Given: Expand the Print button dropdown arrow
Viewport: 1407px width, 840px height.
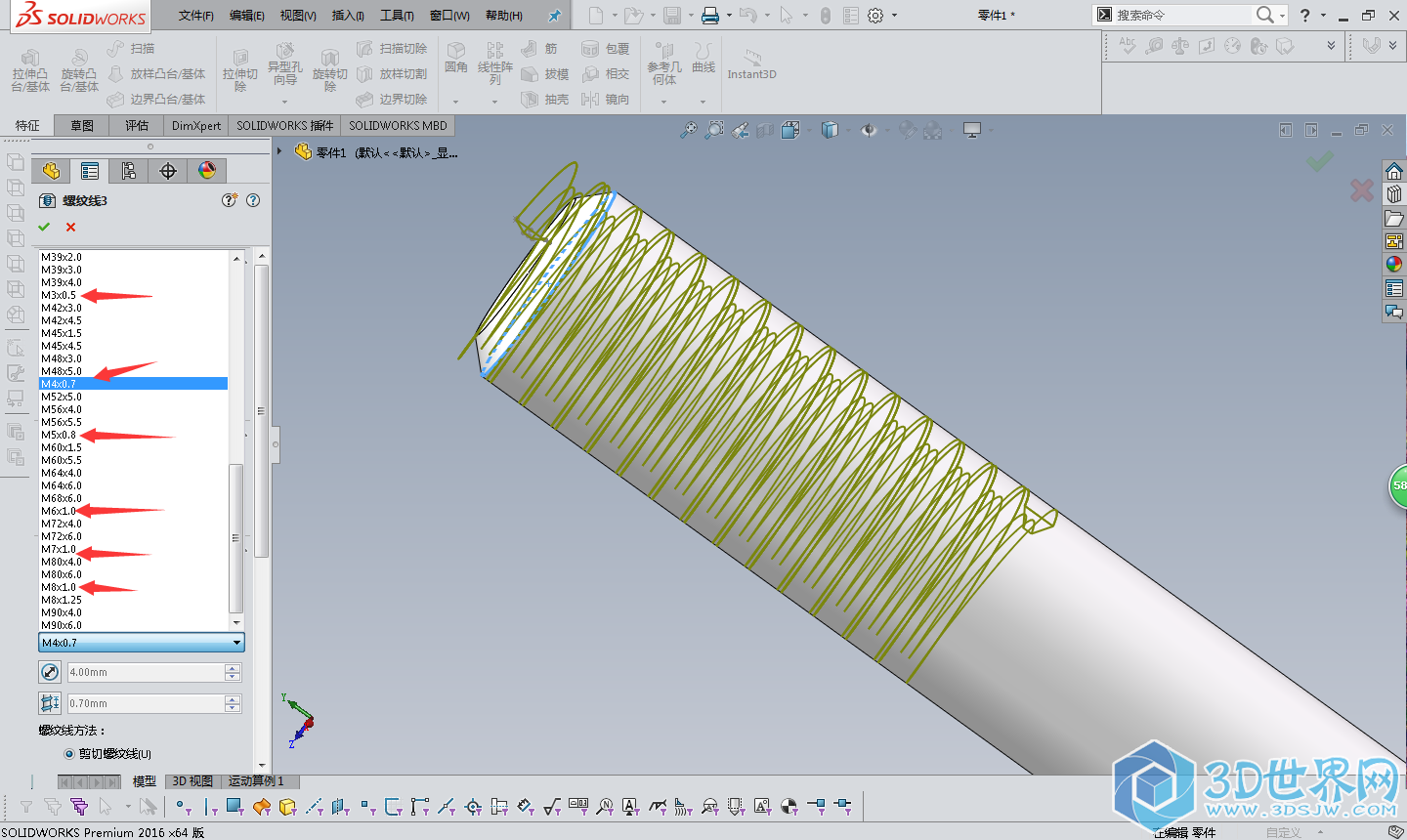Looking at the screenshot, I should [729, 15].
